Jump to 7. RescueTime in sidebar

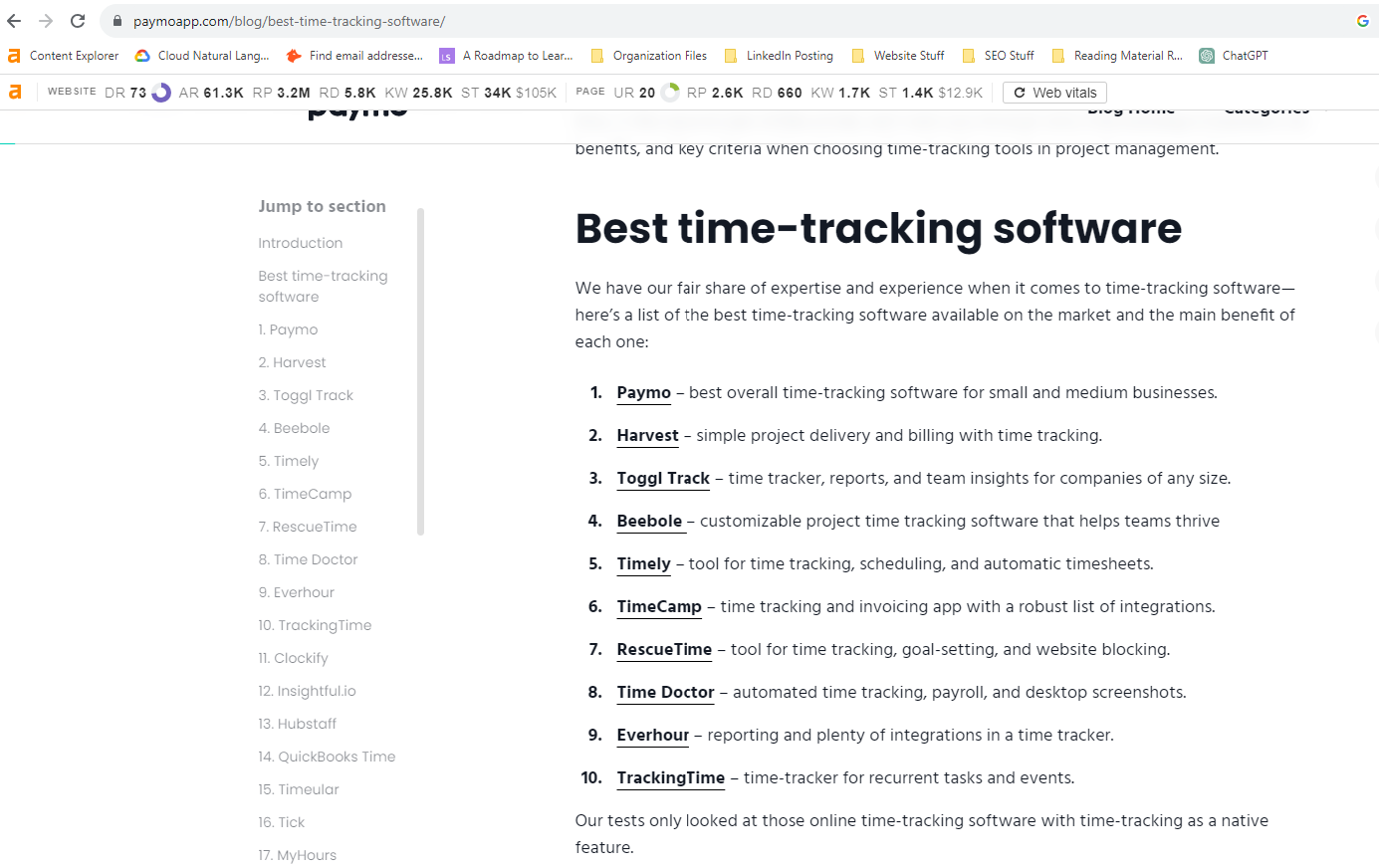308,527
